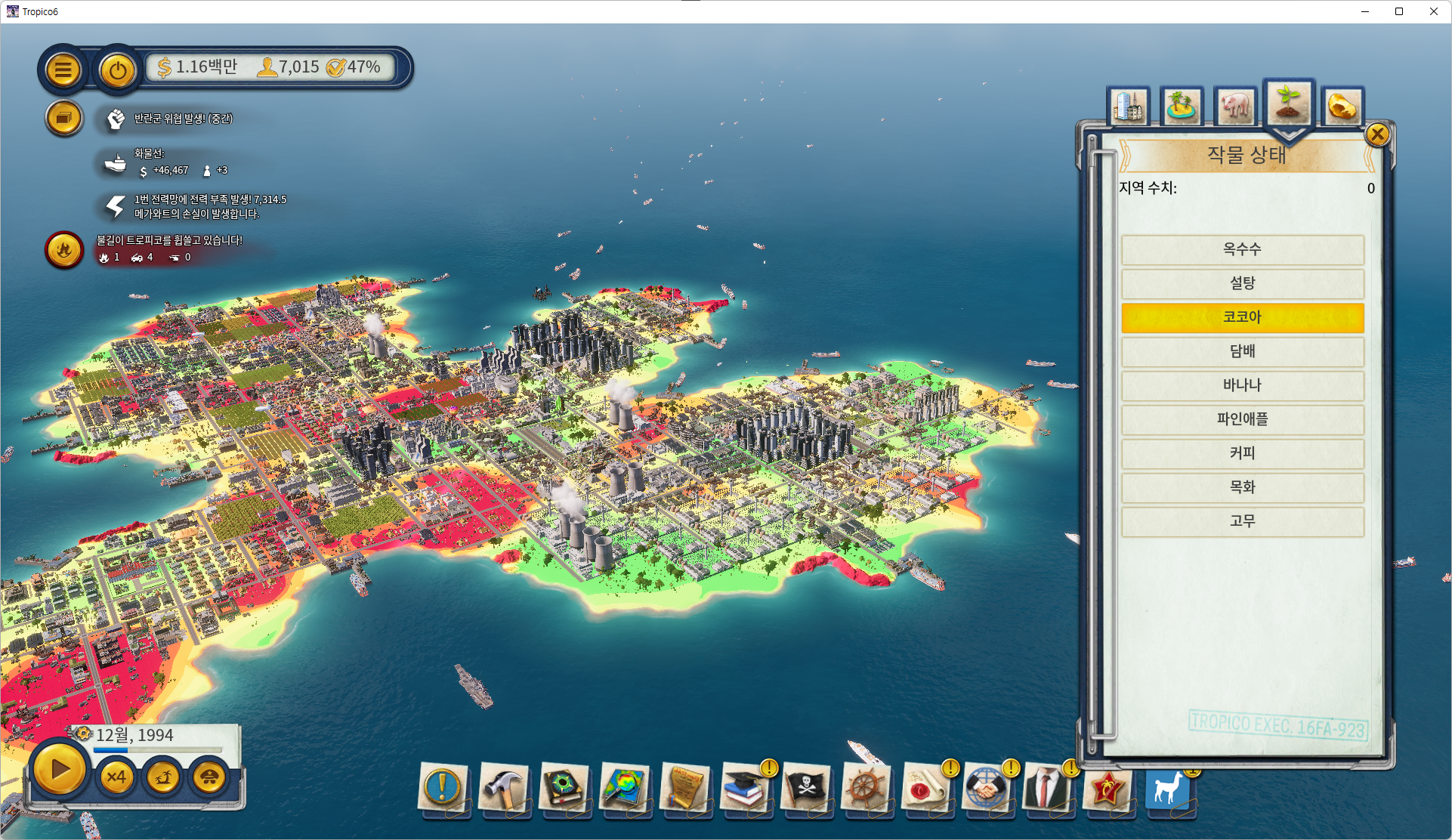Image resolution: width=1452 pixels, height=840 pixels.
Task: Open the ship wheel trade menu
Action: [x=866, y=787]
